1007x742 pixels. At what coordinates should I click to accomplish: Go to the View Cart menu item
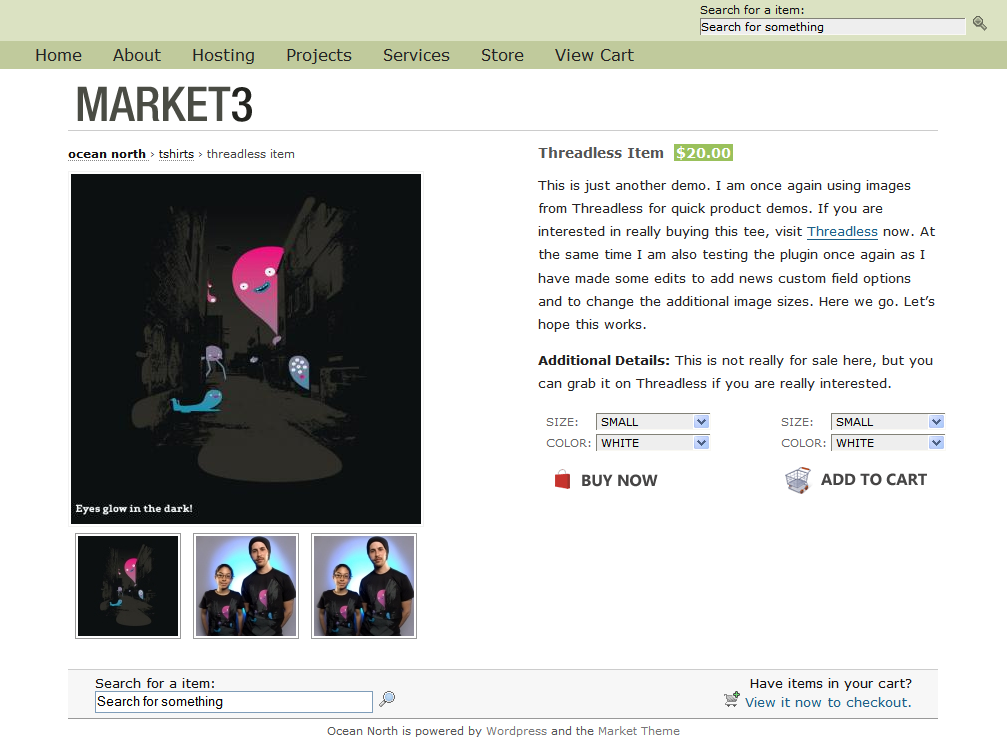click(x=594, y=55)
